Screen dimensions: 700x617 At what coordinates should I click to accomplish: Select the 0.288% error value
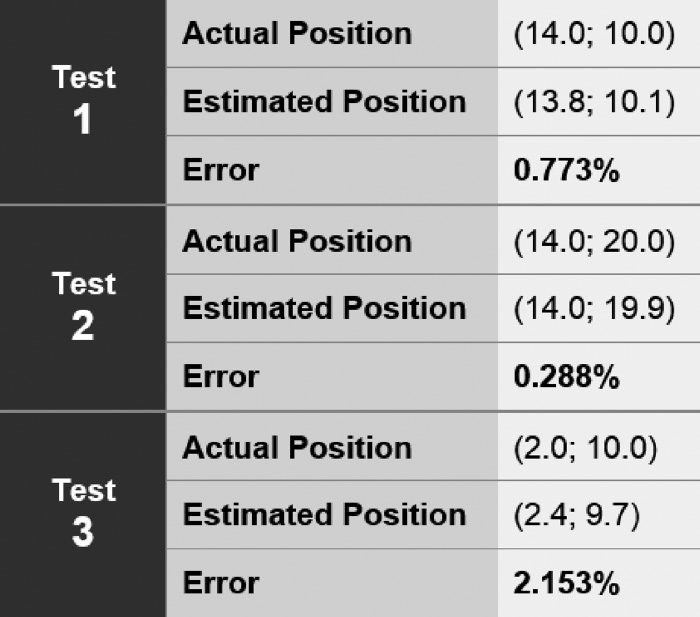(566, 377)
